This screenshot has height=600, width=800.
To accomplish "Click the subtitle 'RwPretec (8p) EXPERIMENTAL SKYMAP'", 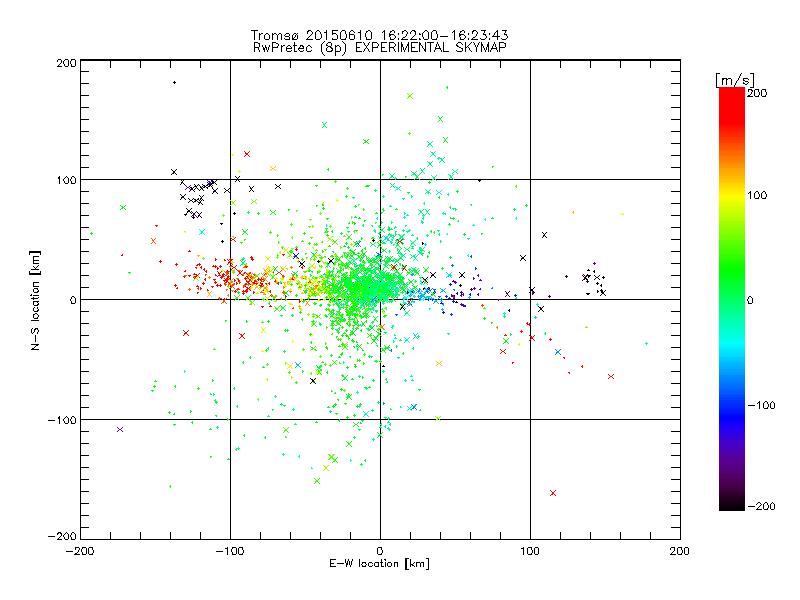I will pos(380,48).
